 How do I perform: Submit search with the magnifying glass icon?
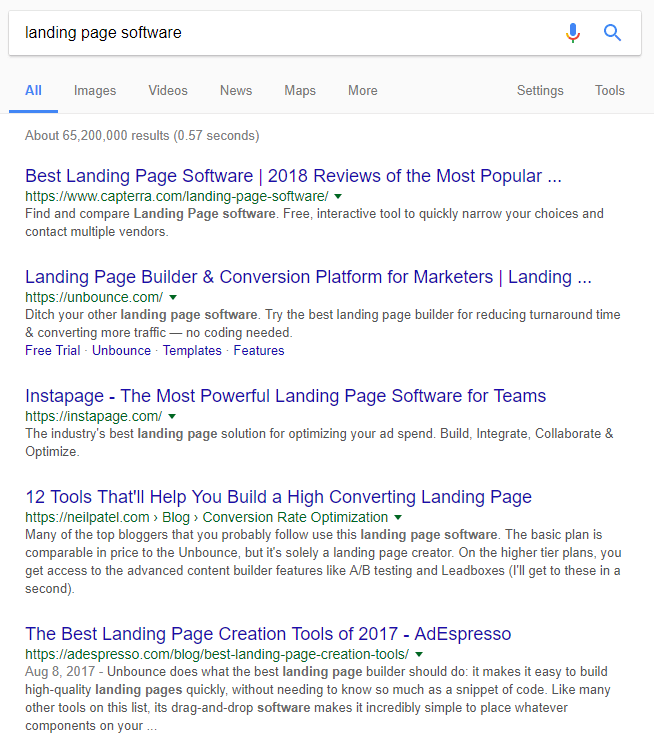click(612, 33)
